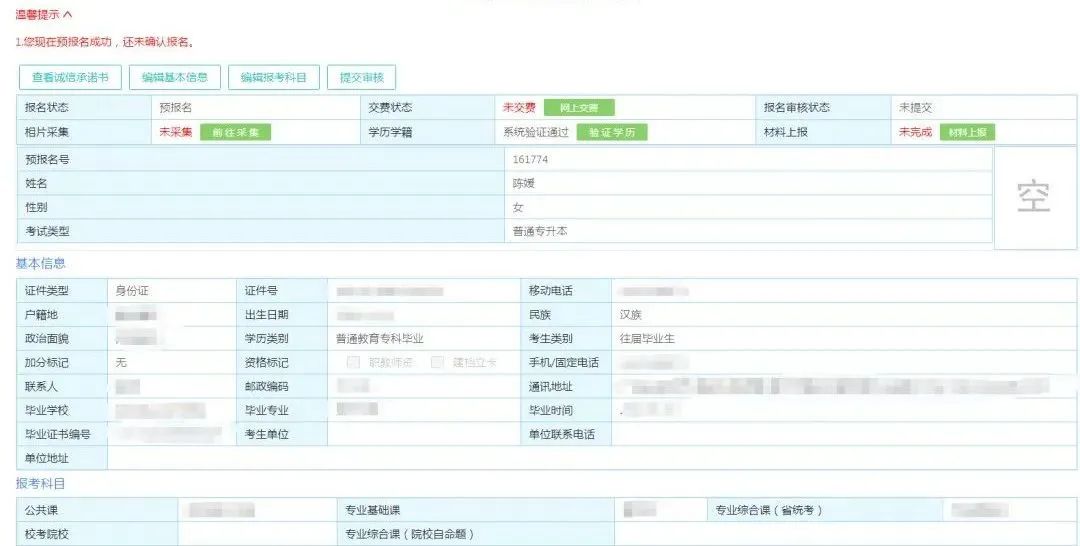
Task: Click the green 材料上报 button
Action: (x=967, y=132)
